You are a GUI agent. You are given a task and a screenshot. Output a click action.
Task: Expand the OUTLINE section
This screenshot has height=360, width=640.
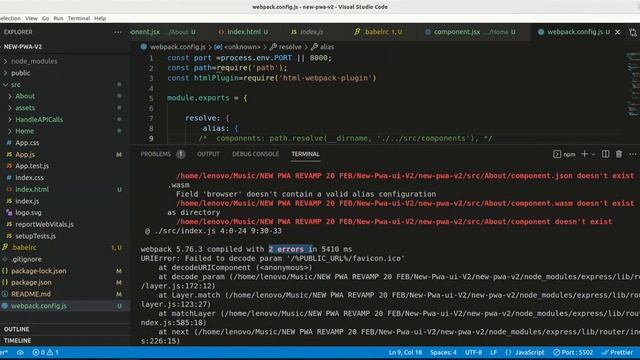pos(16,329)
